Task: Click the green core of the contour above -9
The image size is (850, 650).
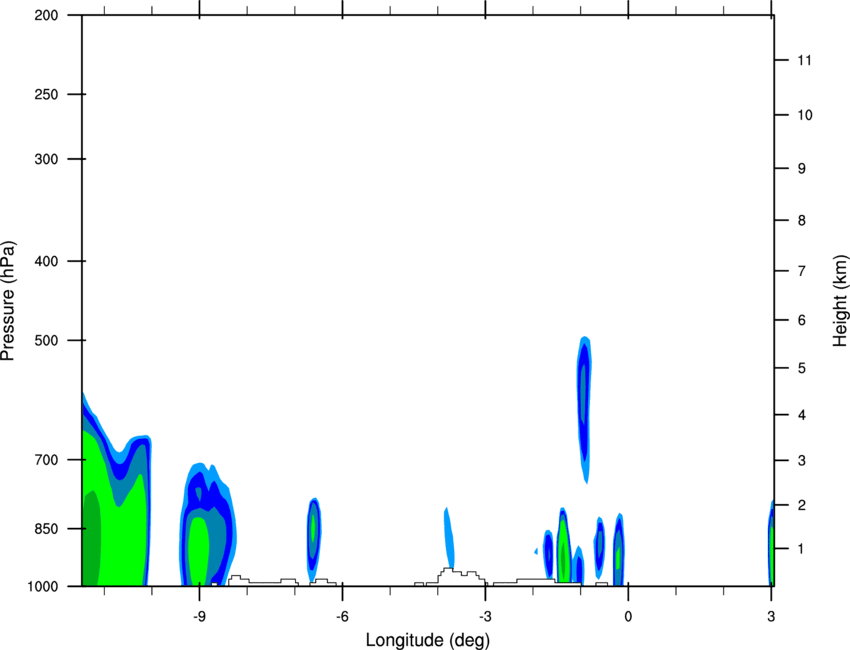Action: [198, 550]
